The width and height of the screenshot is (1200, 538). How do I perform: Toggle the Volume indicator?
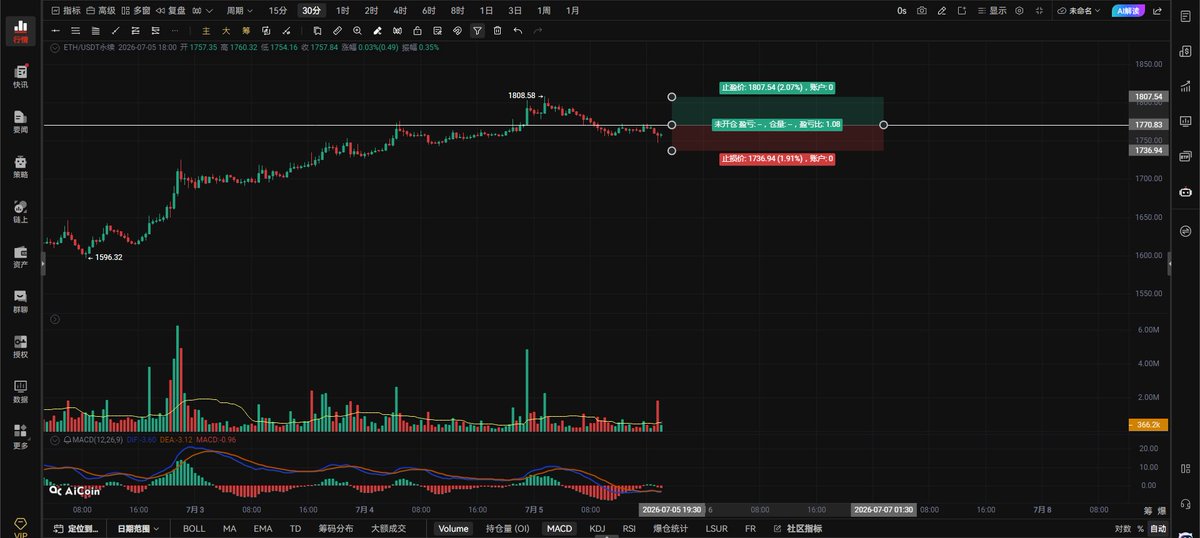tap(453, 528)
